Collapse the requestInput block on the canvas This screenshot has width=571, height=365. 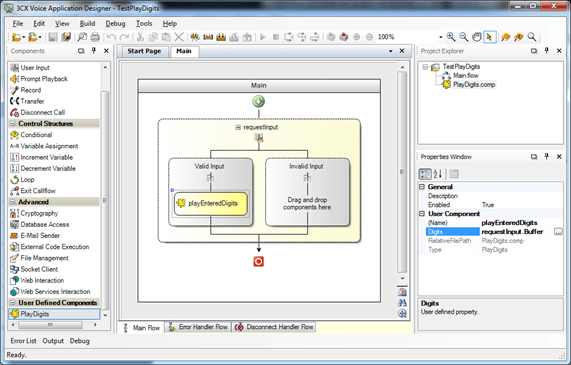pyautogui.click(x=238, y=127)
